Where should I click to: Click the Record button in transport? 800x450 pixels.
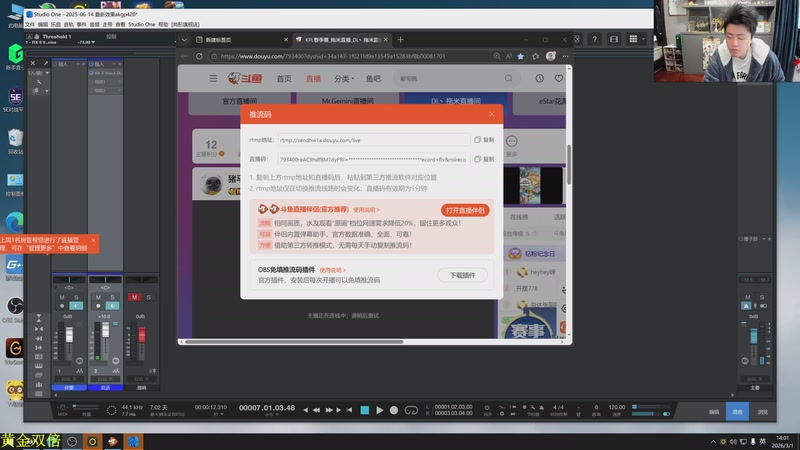pyautogui.click(x=394, y=410)
